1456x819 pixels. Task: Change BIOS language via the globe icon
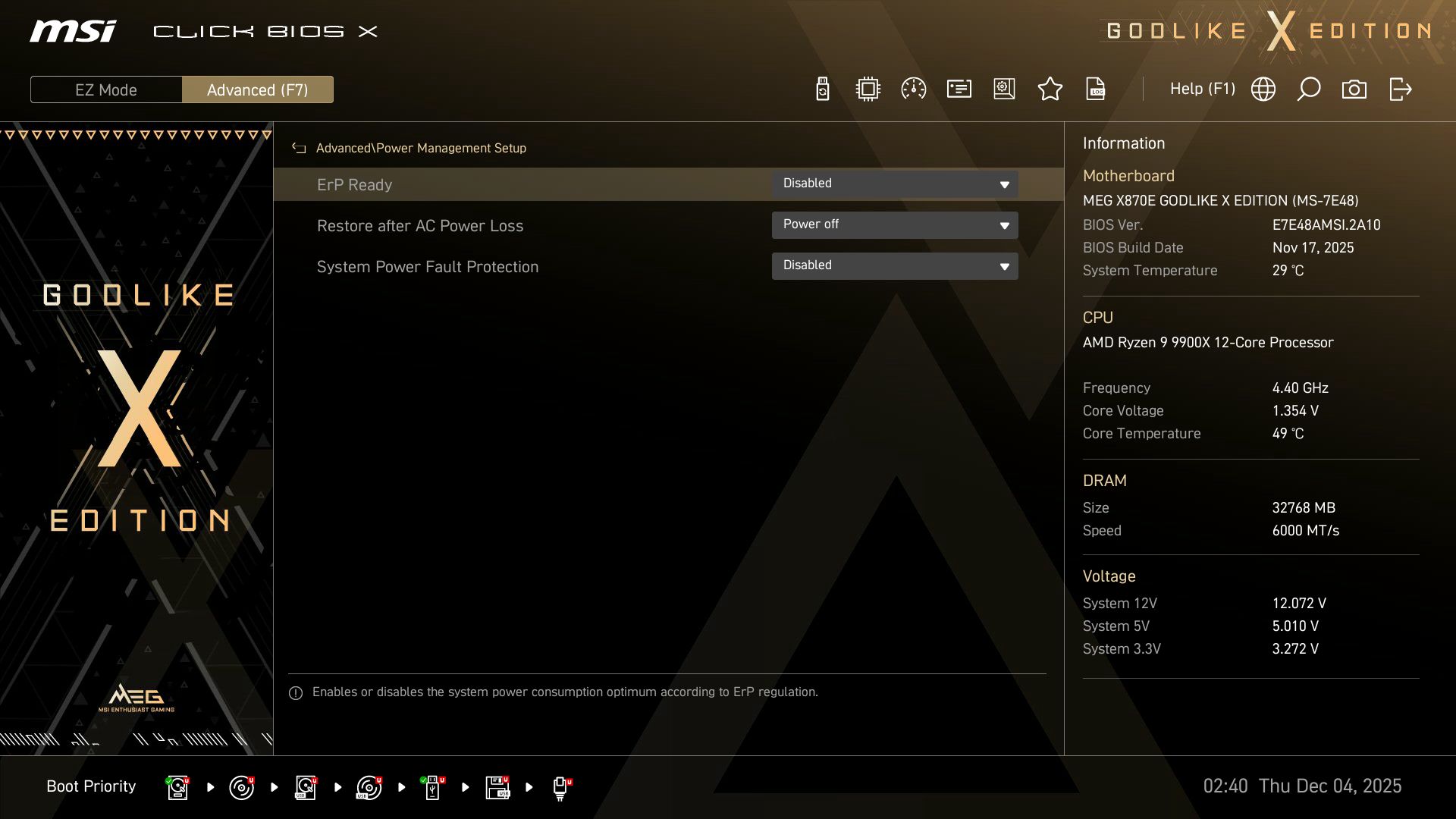[x=1263, y=89]
